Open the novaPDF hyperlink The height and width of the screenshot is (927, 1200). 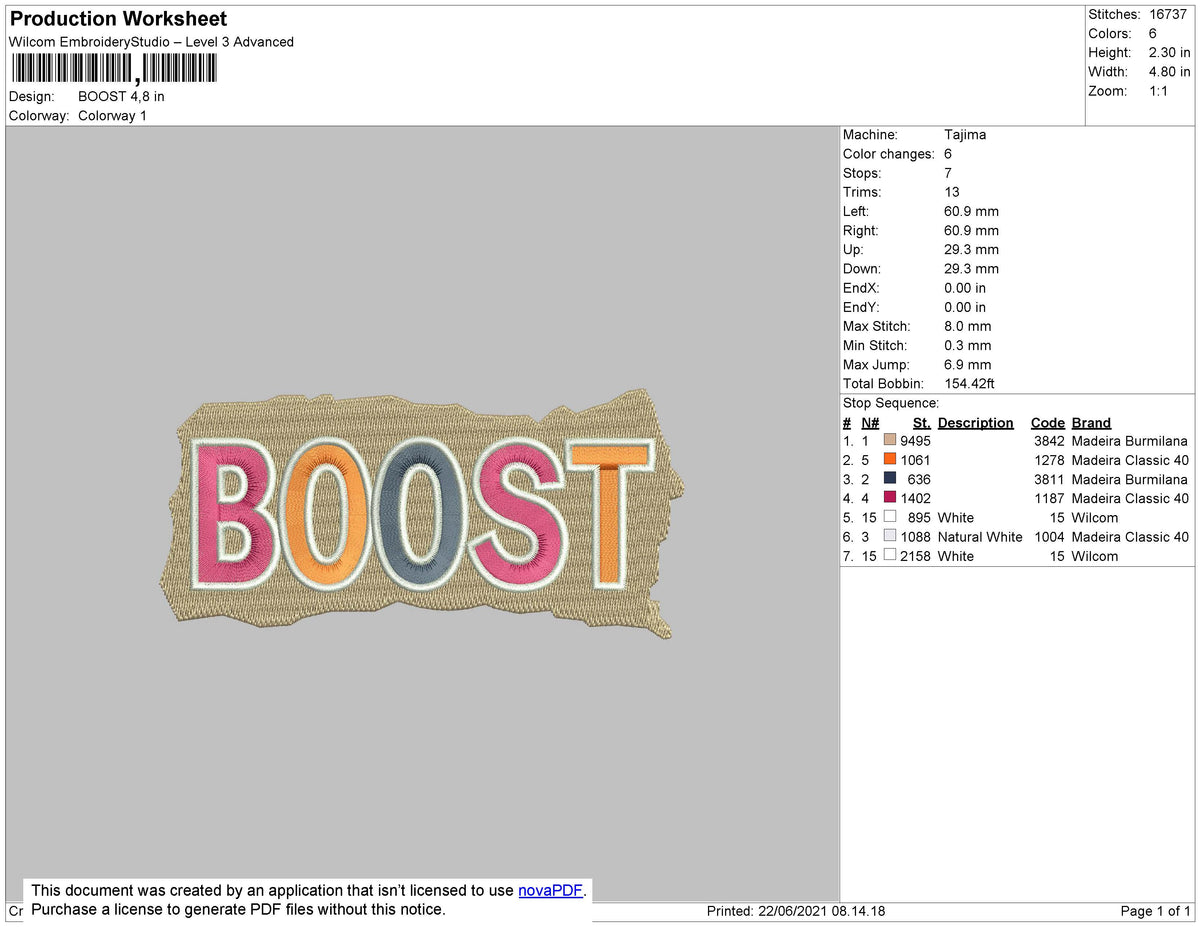549,890
